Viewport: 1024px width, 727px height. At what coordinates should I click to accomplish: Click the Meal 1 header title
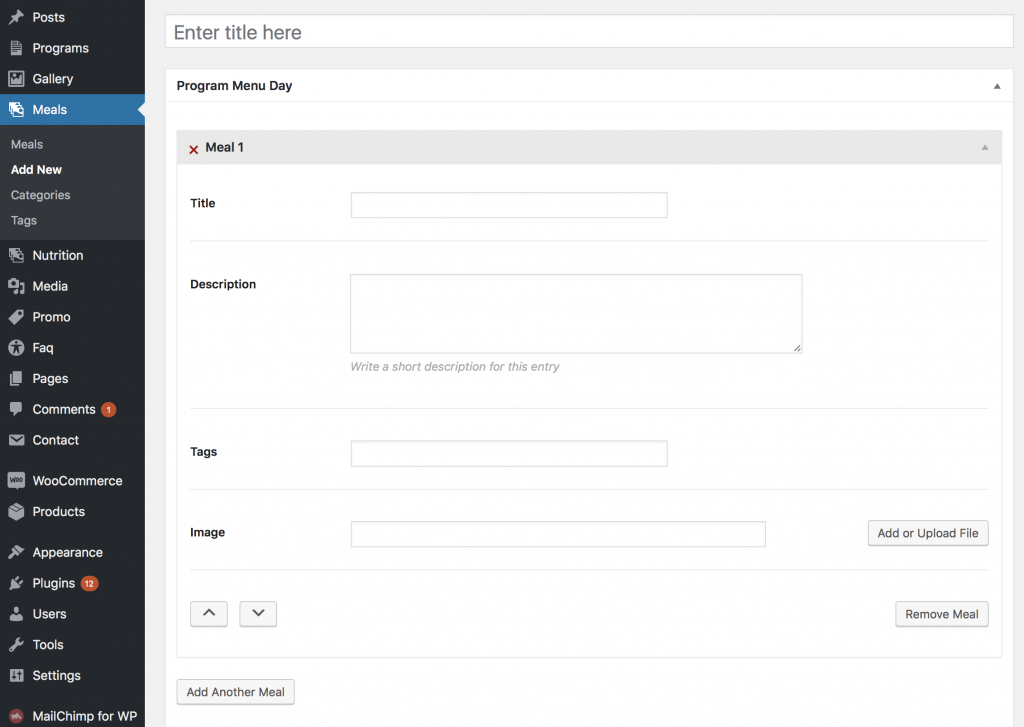click(224, 147)
